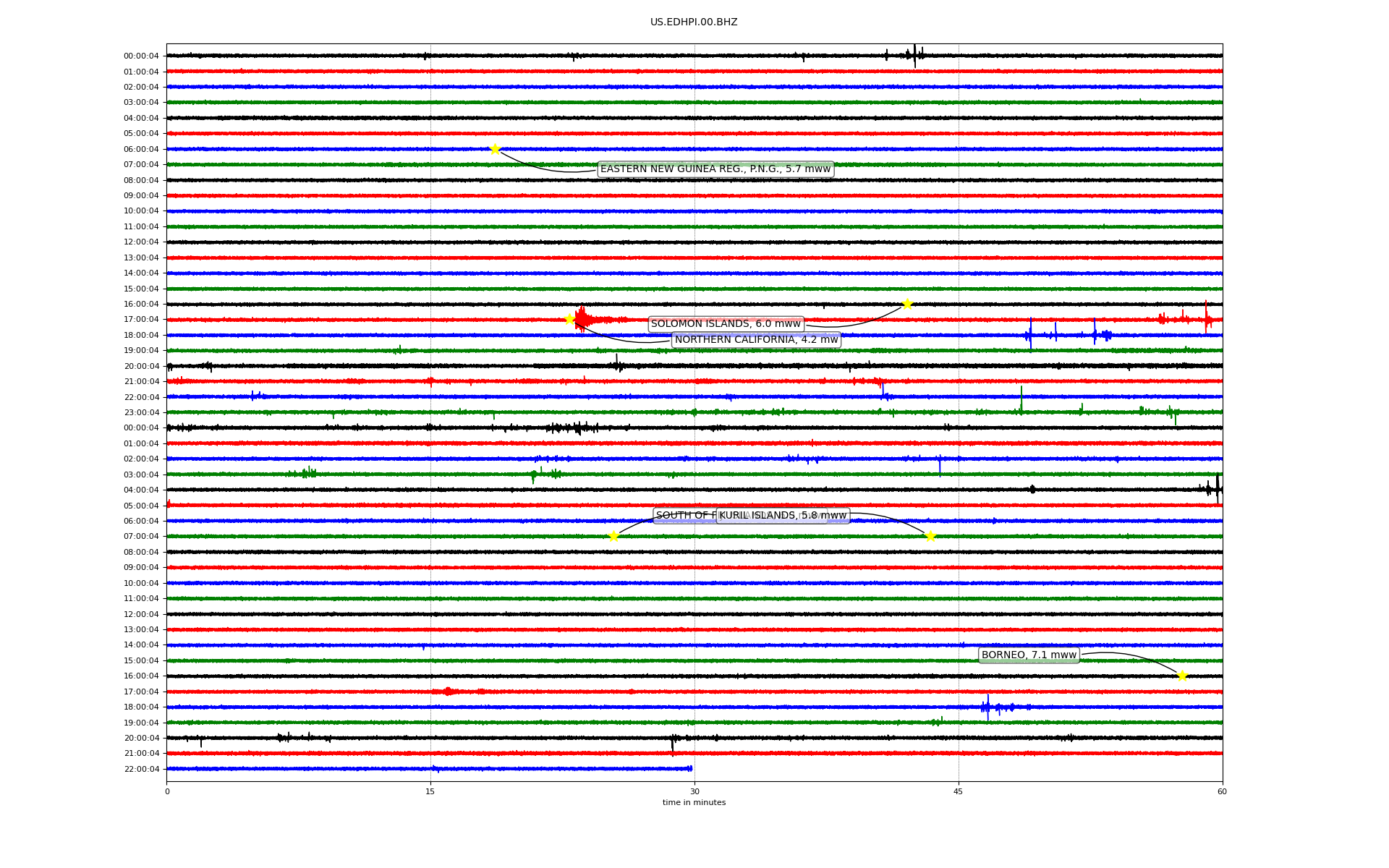
Task: Click the 30 minute x-axis tick label
Action: (694, 791)
